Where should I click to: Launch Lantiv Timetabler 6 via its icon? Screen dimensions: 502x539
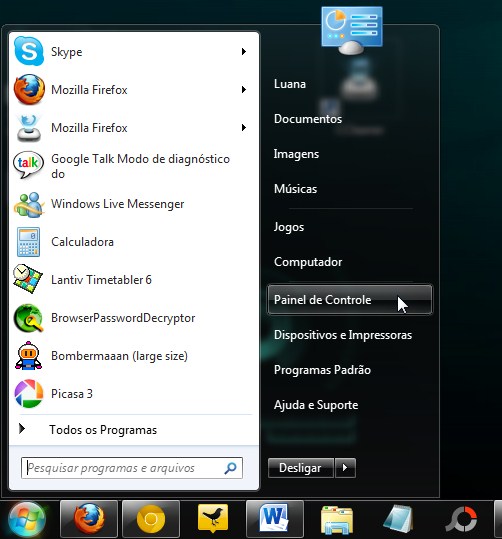click(x=28, y=279)
